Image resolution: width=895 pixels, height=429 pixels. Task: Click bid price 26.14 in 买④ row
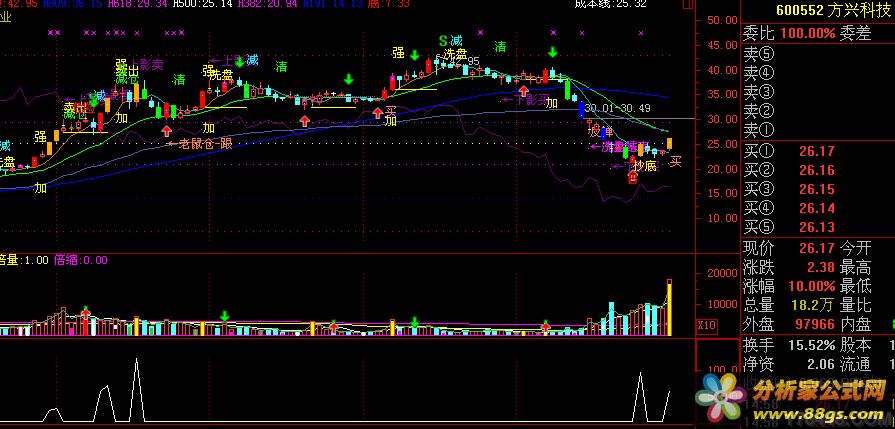[x=817, y=208]
